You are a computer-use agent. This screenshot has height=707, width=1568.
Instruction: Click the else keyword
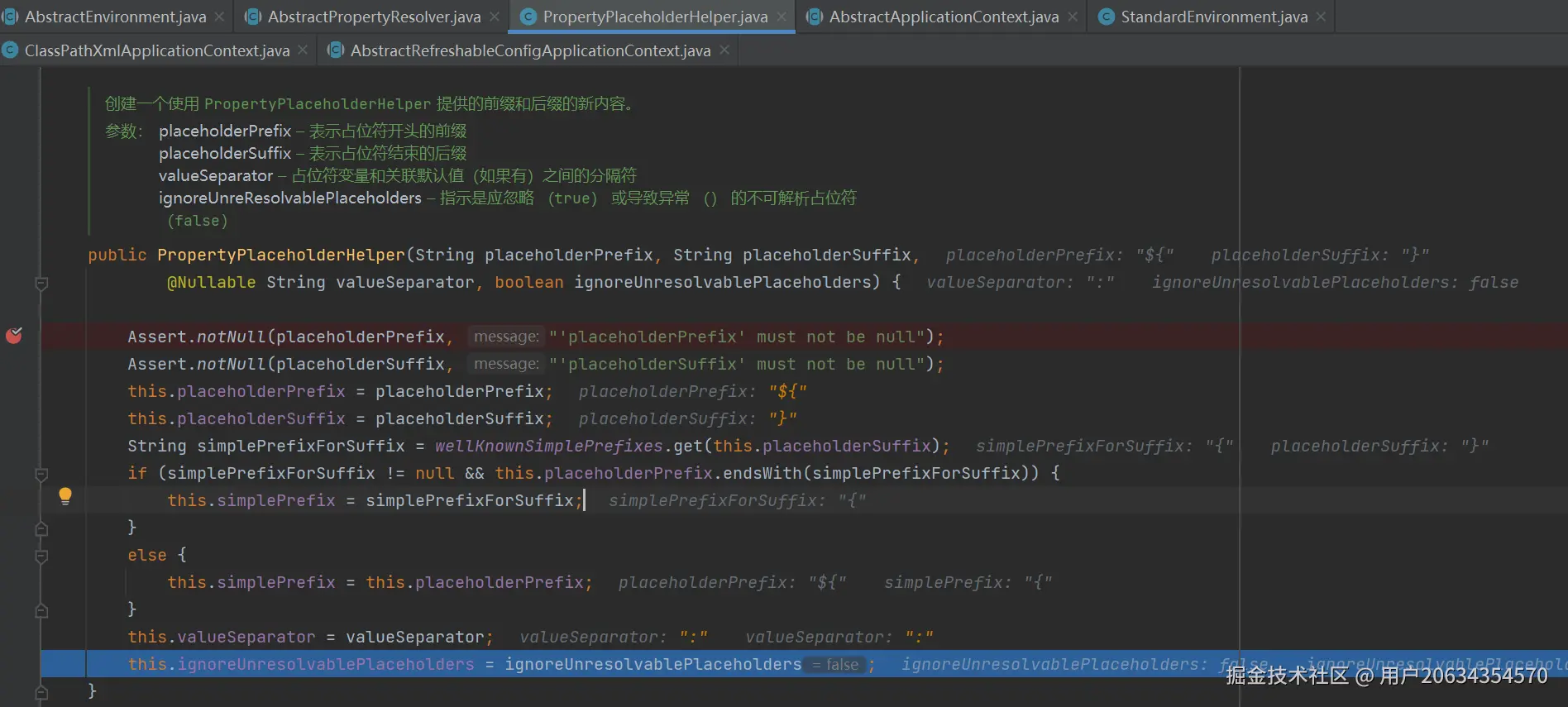pos(147,556)
